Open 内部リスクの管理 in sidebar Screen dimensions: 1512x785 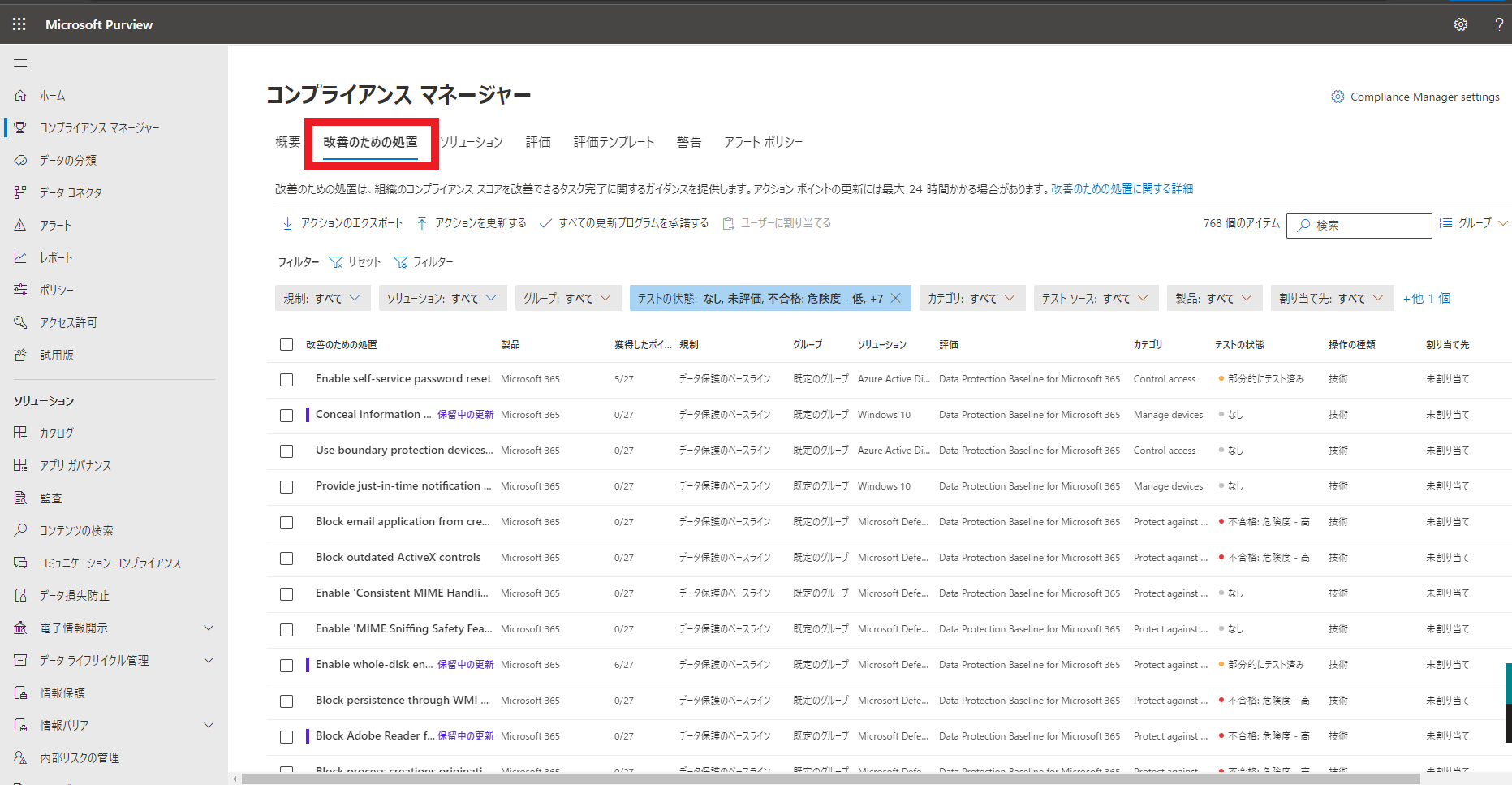[80, 757]
